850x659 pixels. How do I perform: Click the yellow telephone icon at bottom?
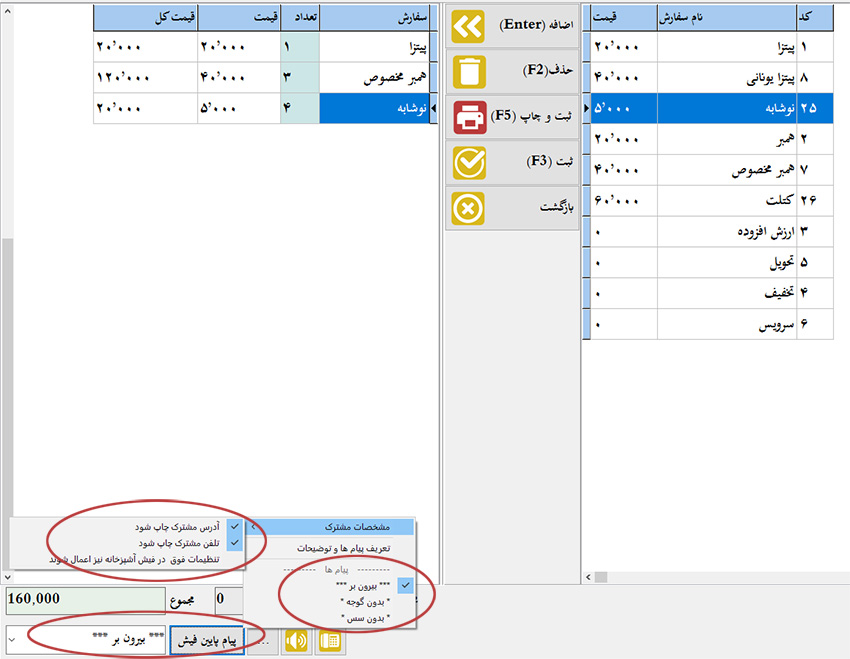(x=329, y=640)
